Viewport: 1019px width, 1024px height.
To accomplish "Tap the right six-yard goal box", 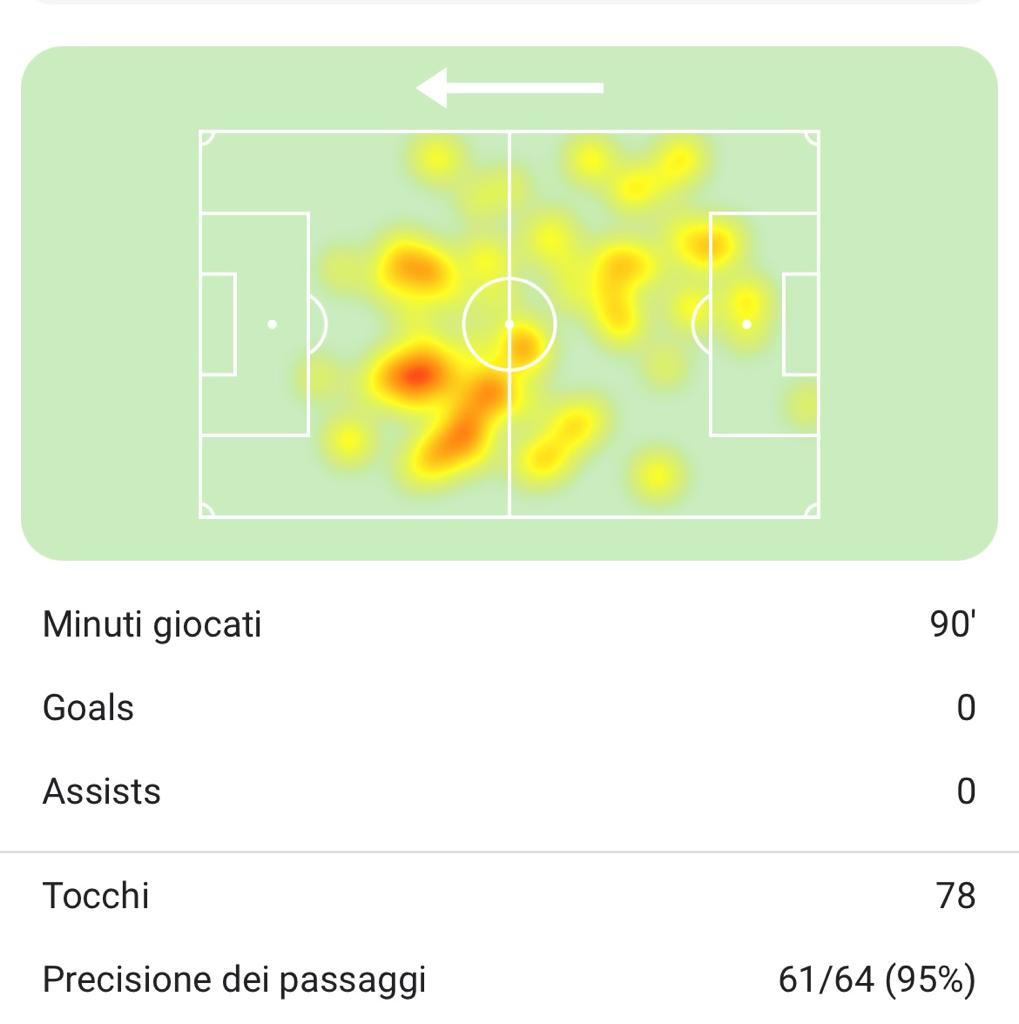I will coord(800,324).
